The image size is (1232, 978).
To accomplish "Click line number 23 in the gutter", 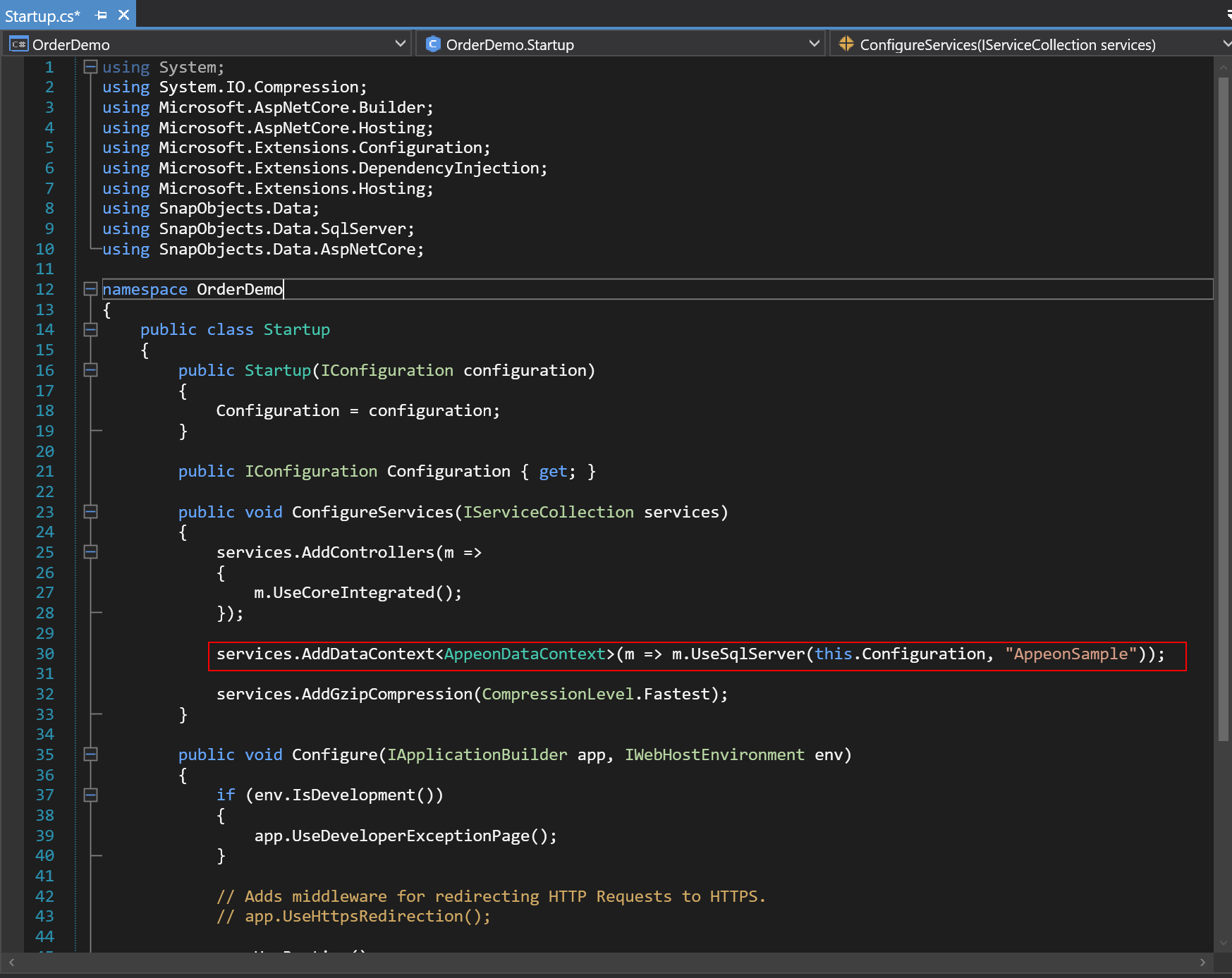I will click(x=44, y=513).
